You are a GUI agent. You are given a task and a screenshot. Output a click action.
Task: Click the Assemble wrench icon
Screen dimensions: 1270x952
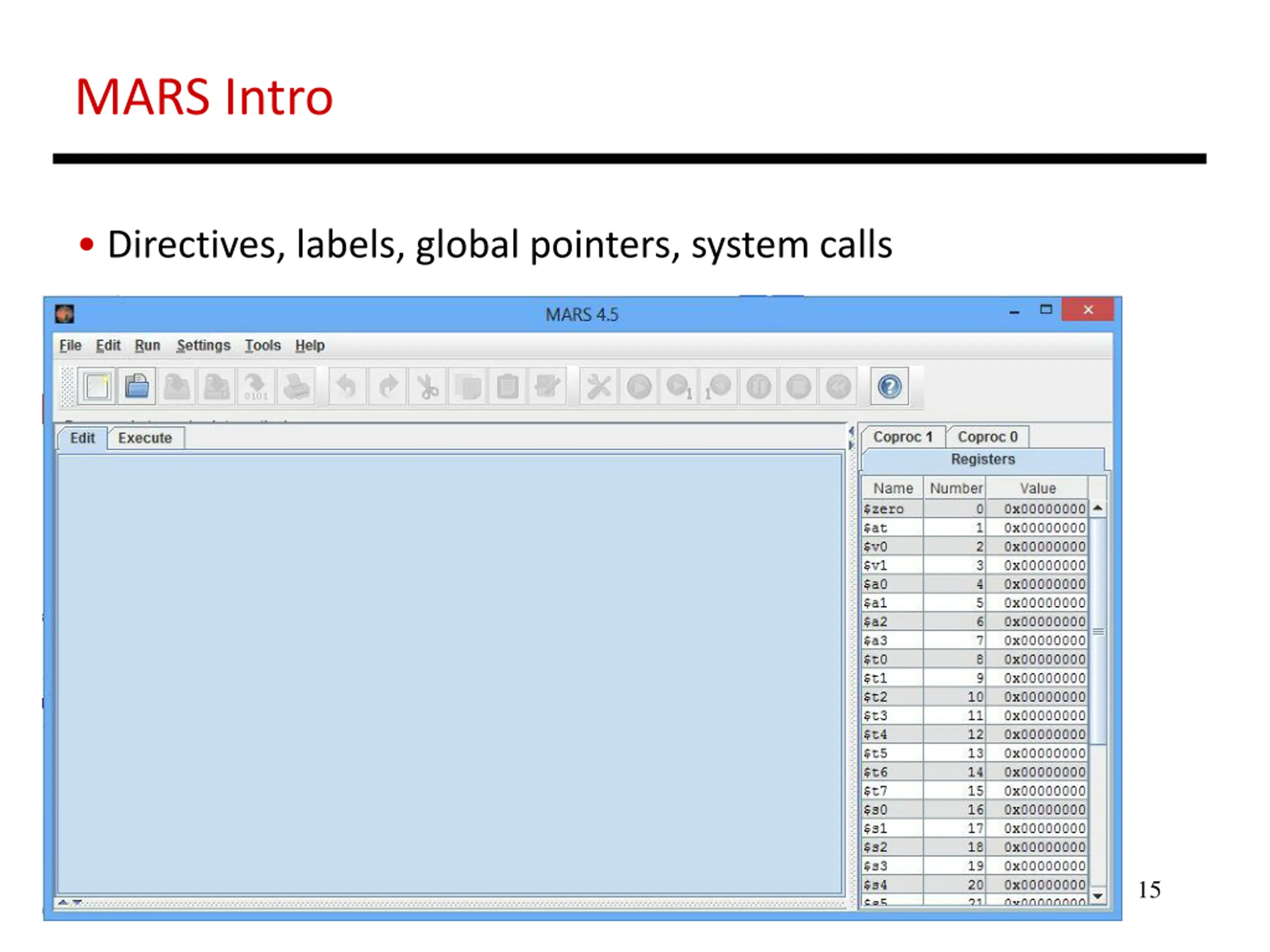click(x=598, y=386)
